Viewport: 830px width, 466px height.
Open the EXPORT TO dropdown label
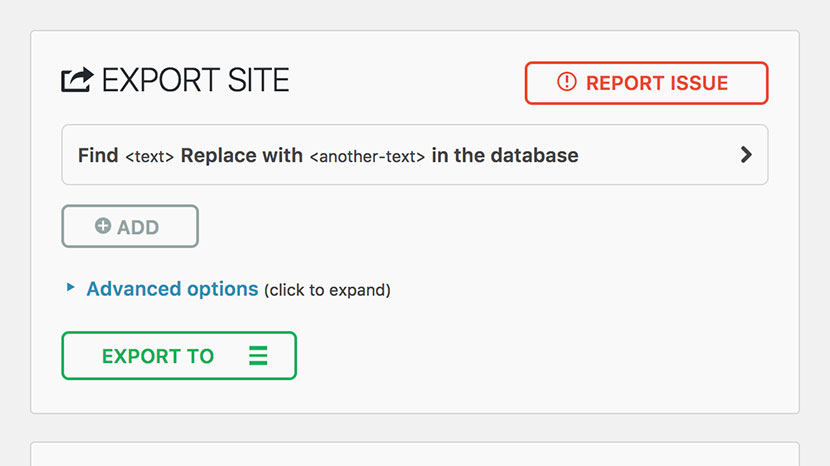(158, 356)
